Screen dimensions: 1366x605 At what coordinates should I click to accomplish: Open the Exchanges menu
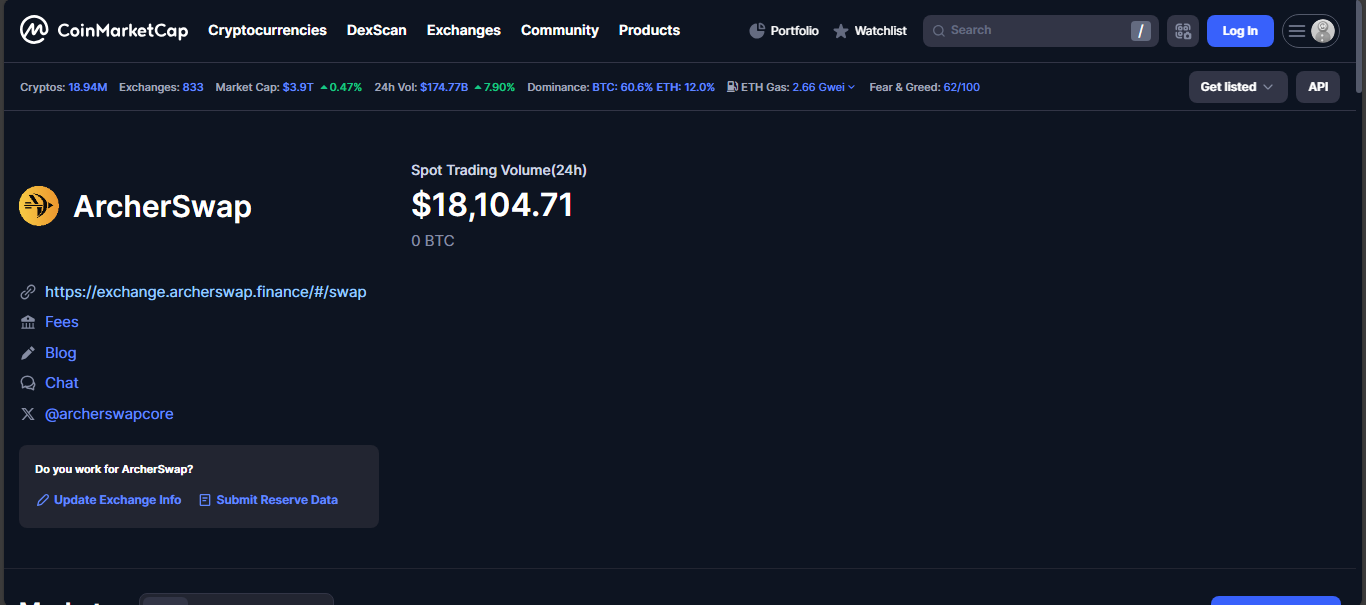[463, 30]
